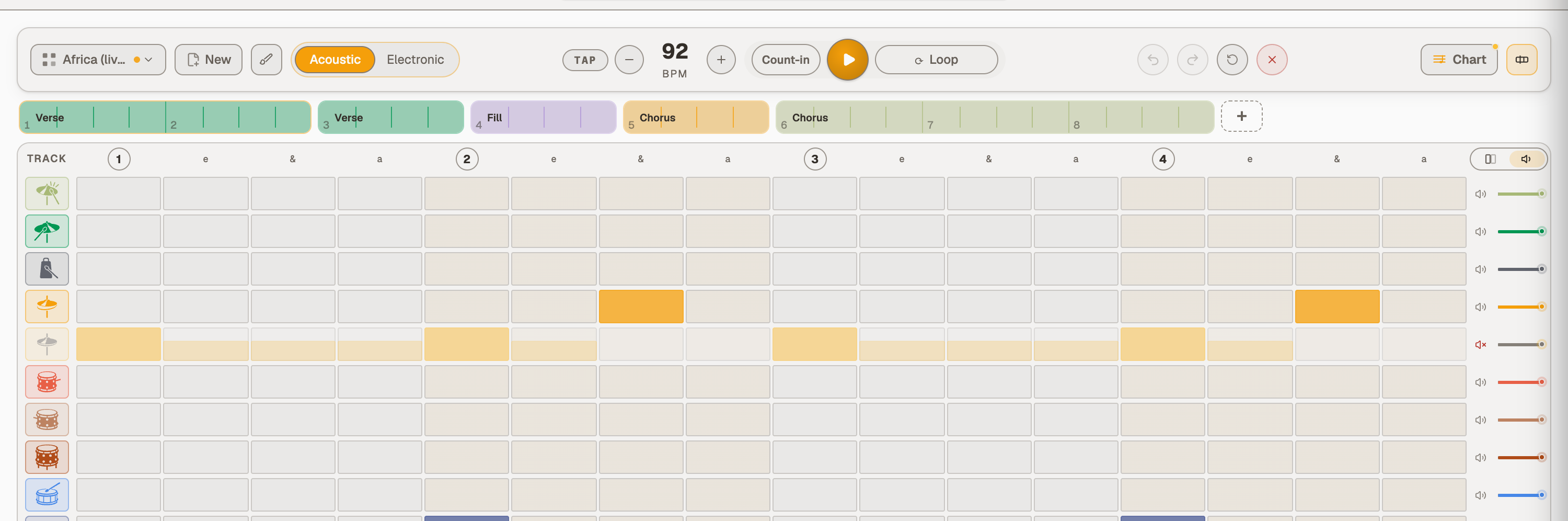Image resolution: width=1568 pixels, height=521 pixels.
Task: Mute the orange open hi-hat track
Action: 1480,307
